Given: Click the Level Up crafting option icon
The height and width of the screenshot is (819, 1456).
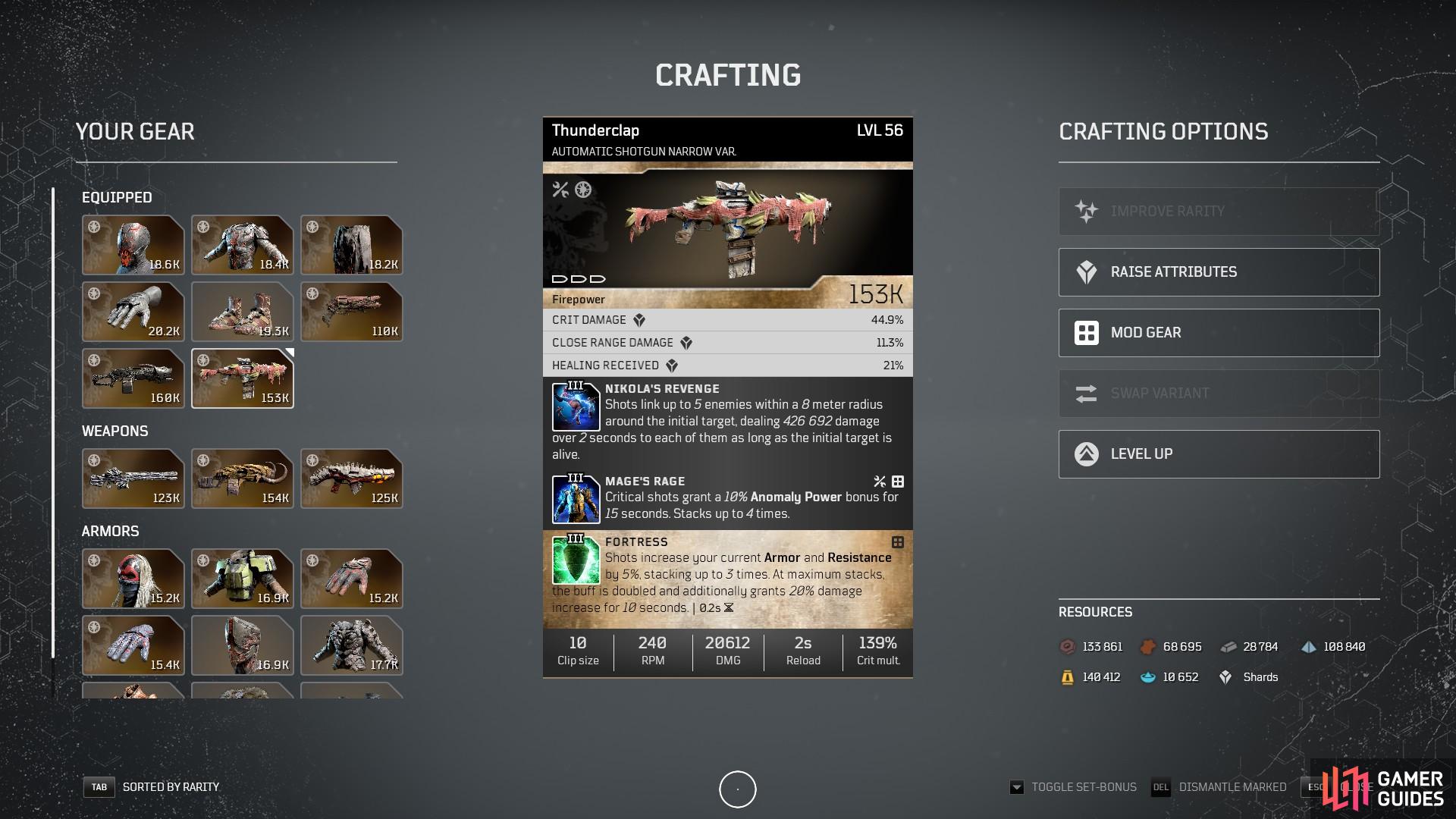Looking at the screenshot, I should [x=1085, y=453].
